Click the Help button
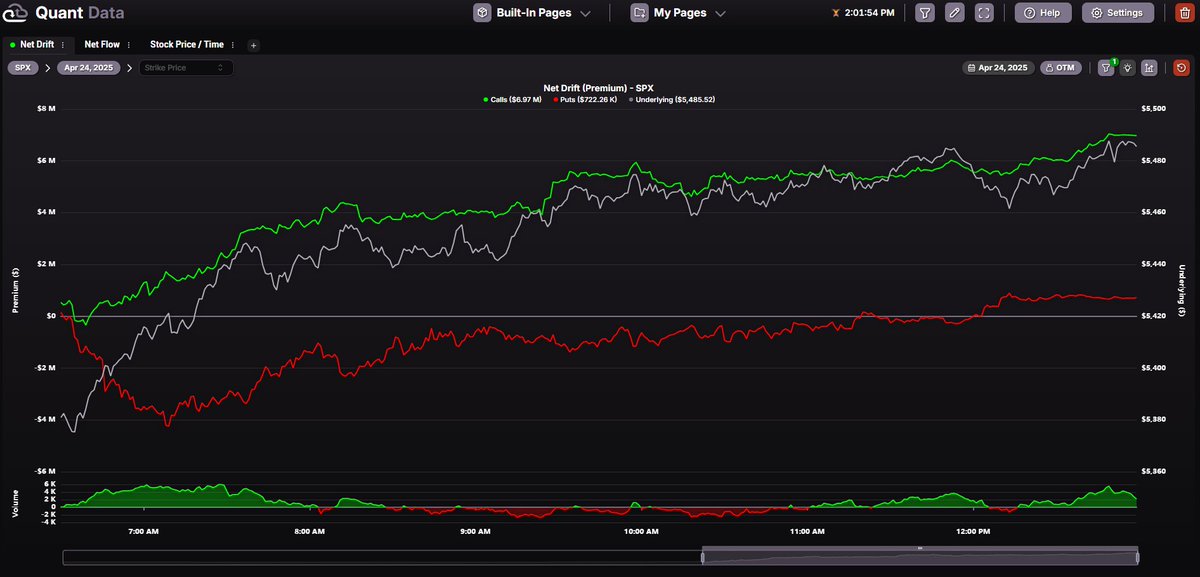The width and height of the screenshot is (1200, 577). coord(1043,13)
